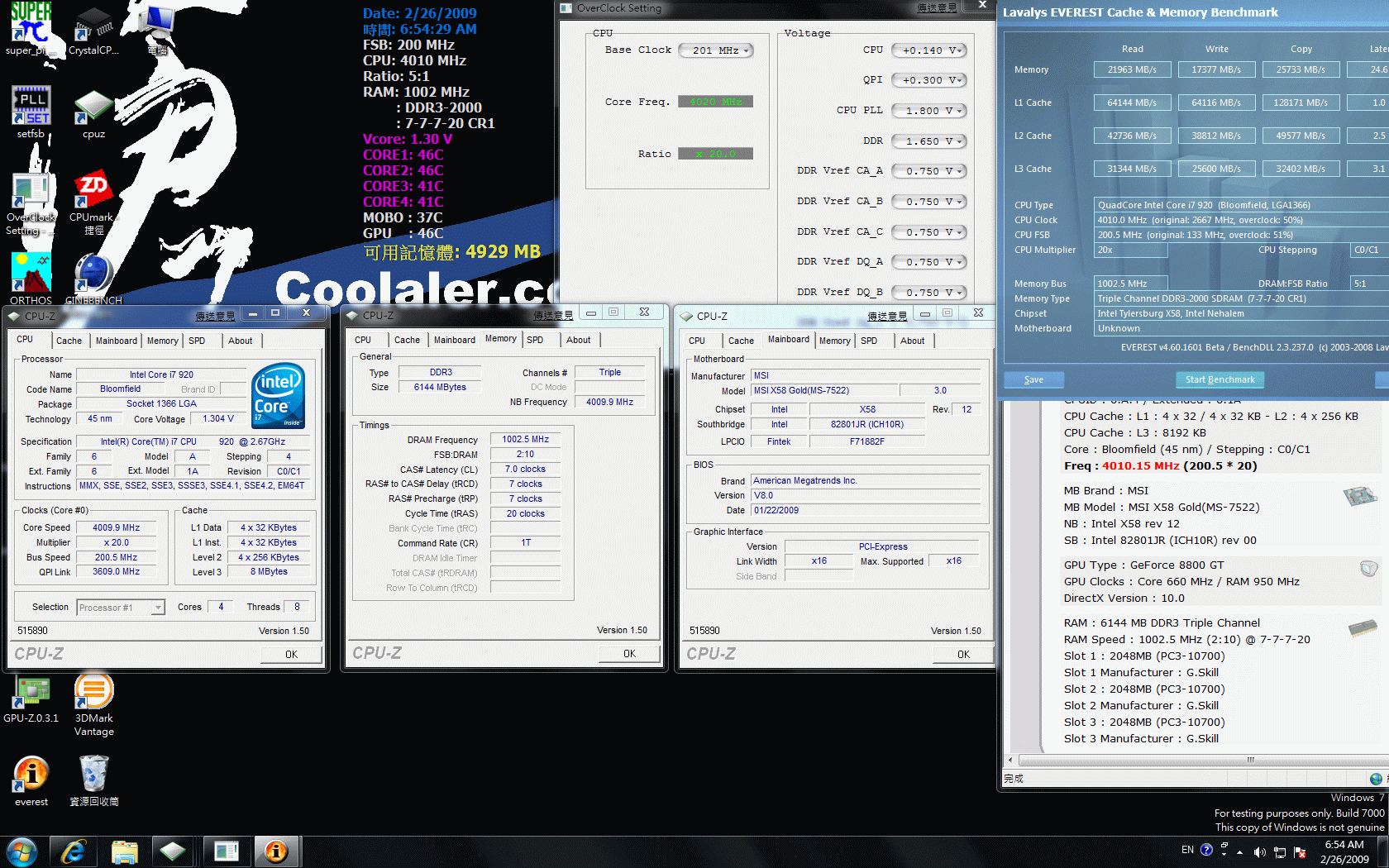This screenshot has height=868, width=1389.
Task: Click the network tray icon
Action: click(x=1280, y=851)
